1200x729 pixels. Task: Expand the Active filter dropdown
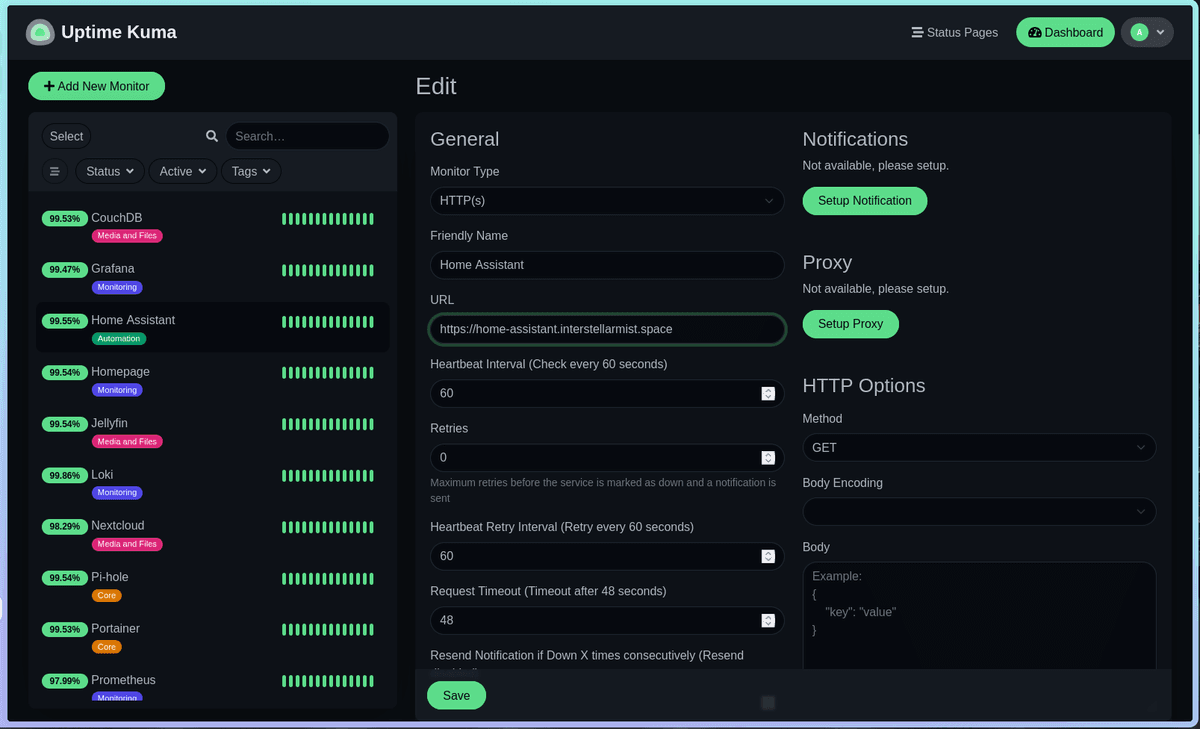point(183,171)
